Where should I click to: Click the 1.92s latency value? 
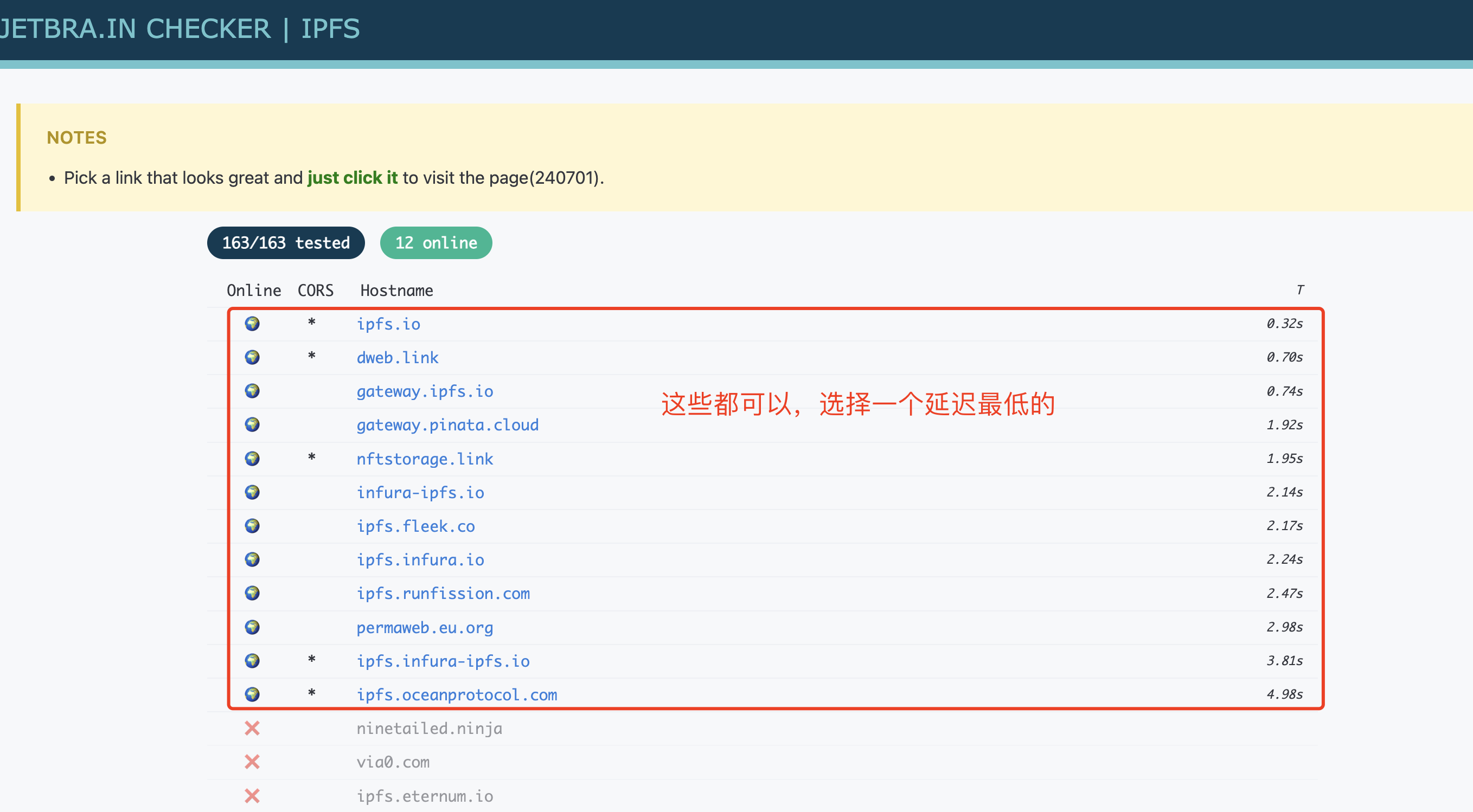pyautogui.click(x=1284, y=424)
